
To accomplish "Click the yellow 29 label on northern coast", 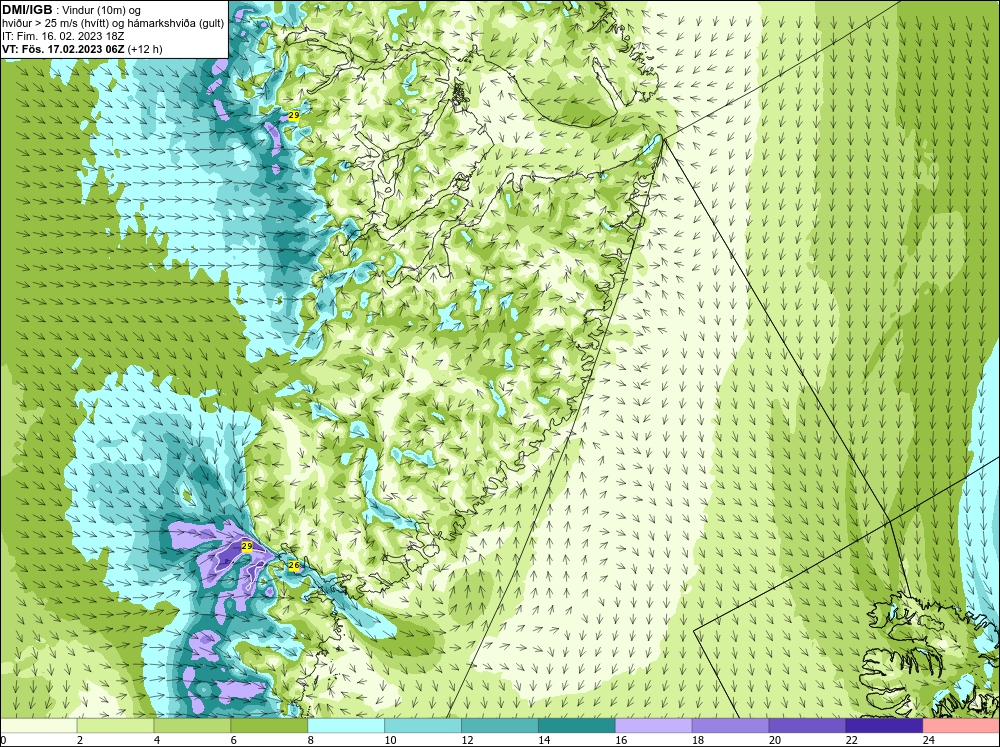I will click(x=293, y=115).
